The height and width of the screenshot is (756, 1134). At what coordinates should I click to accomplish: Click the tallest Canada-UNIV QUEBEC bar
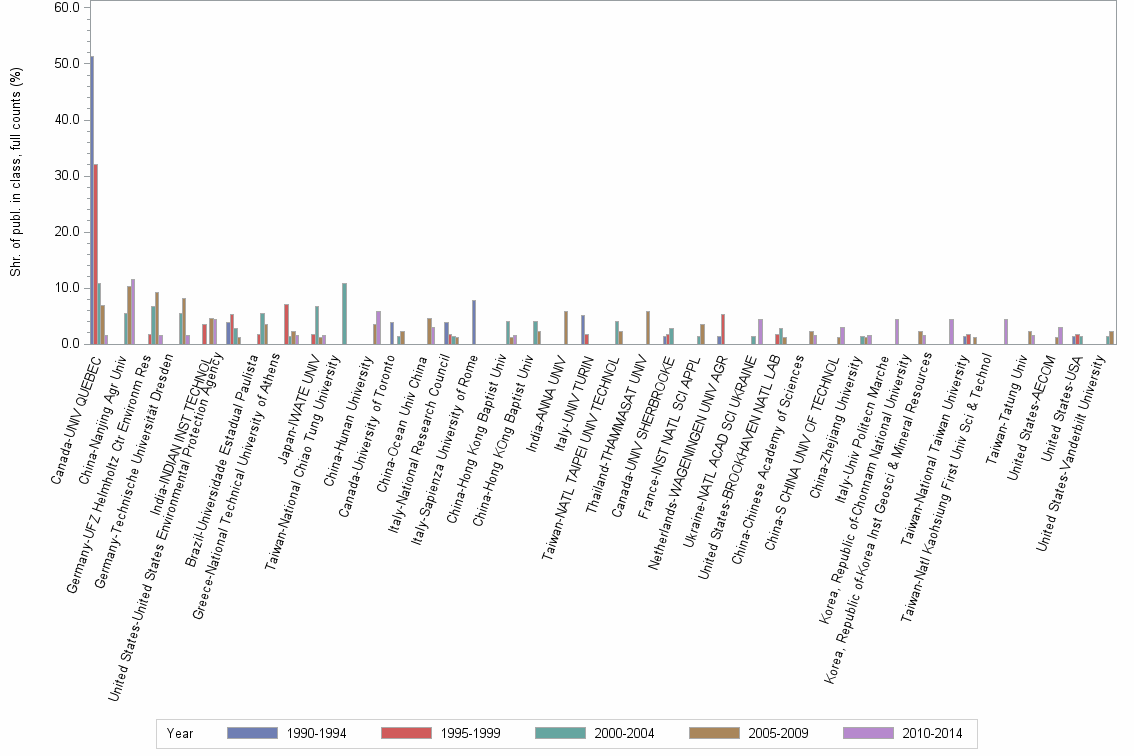click(91, 200)
